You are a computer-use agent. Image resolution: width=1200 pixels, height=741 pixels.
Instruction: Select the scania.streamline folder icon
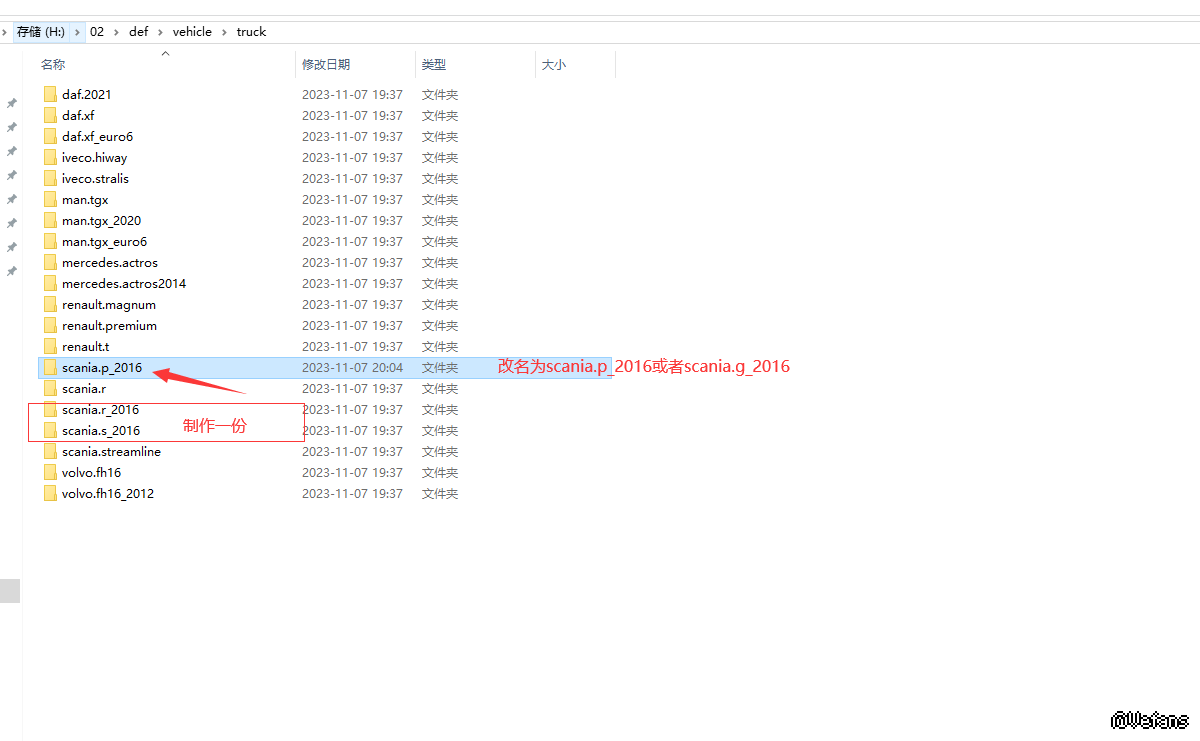click(50, 451)
